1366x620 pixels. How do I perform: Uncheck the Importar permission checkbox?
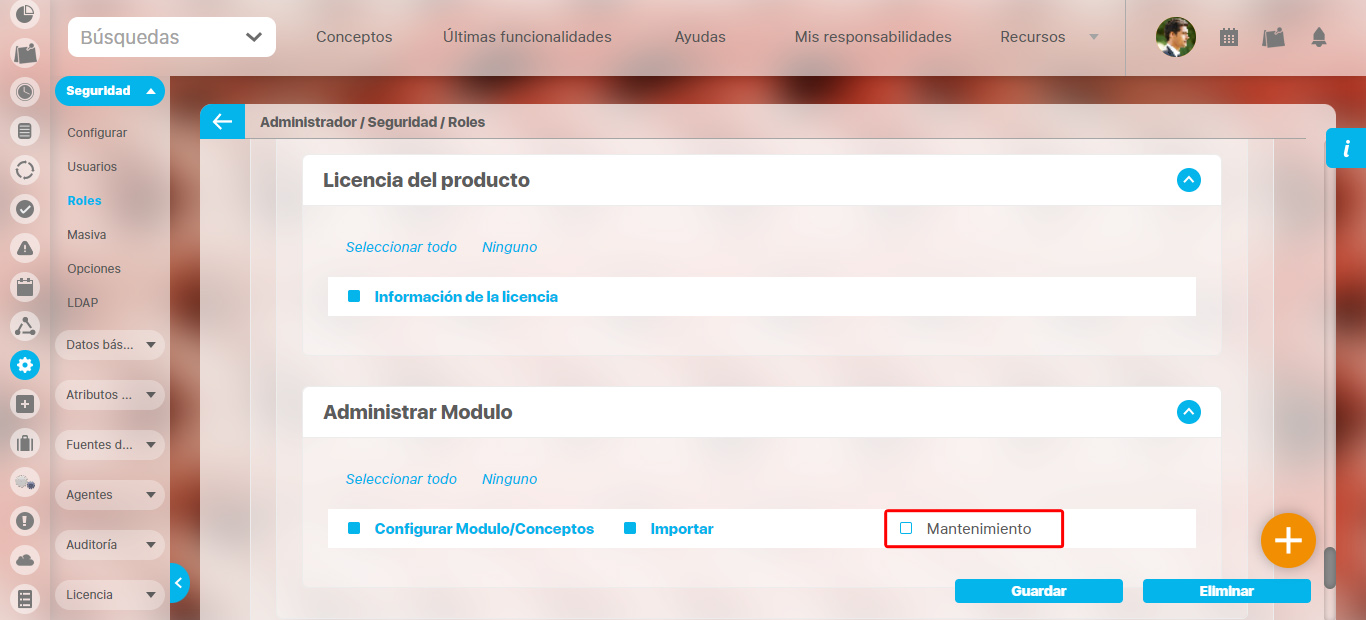[630, 528]
